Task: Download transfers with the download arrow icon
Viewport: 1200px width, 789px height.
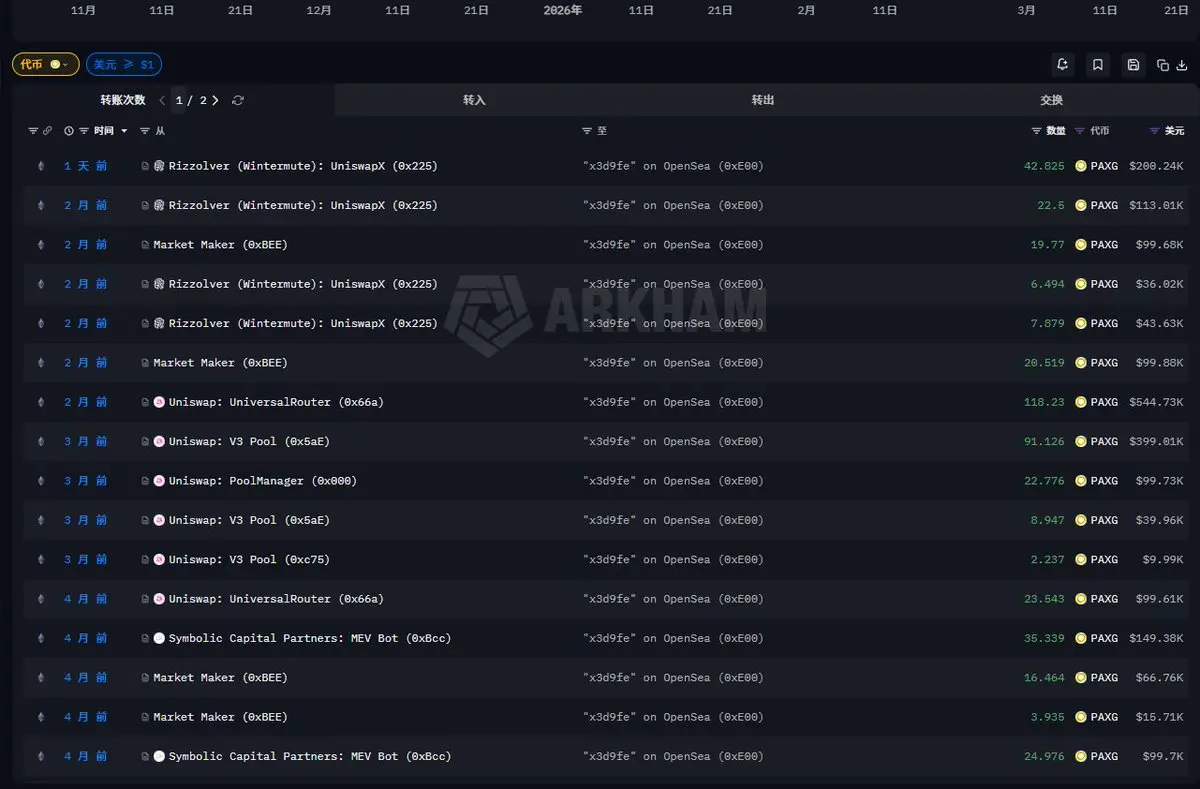Action: point(1180,65)
